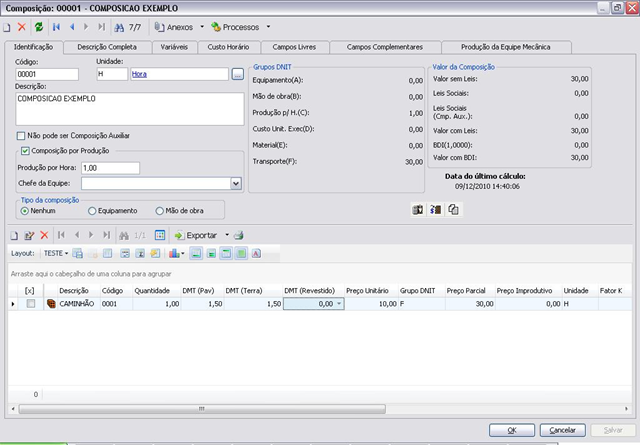Go to last grid item
Image resolution: width=640 pixels, height=445 pixels.
point(107,235)
